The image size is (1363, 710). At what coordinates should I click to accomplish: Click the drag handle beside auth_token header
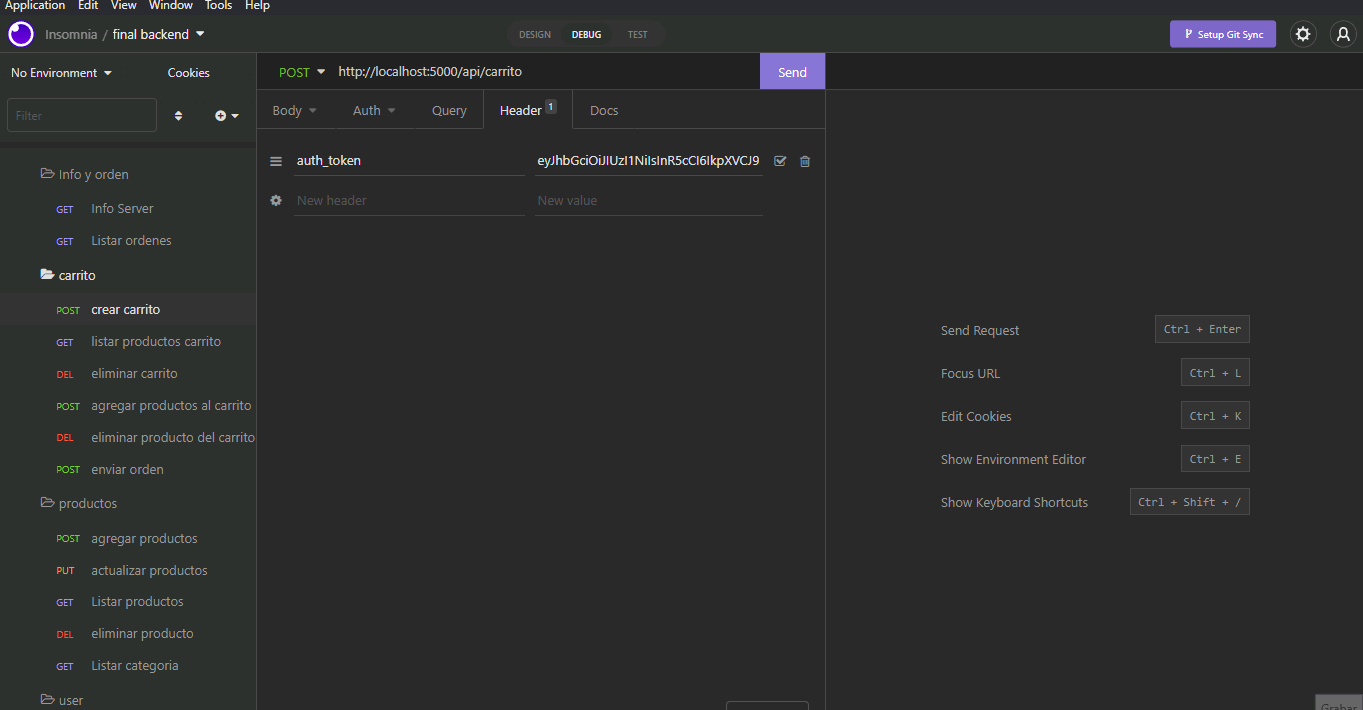point(276,161)
